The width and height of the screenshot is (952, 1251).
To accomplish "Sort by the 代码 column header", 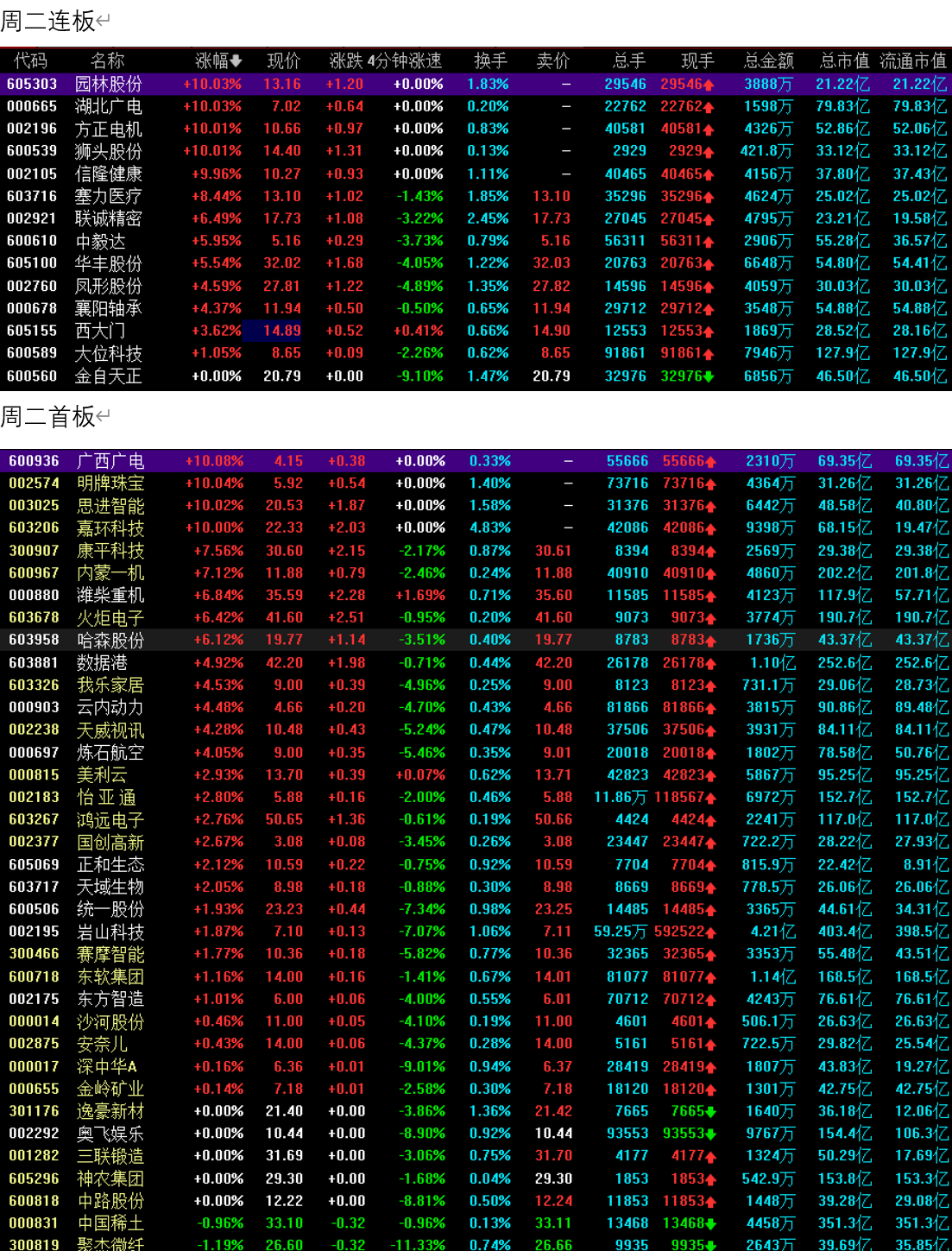I will [x=31, y=60].
